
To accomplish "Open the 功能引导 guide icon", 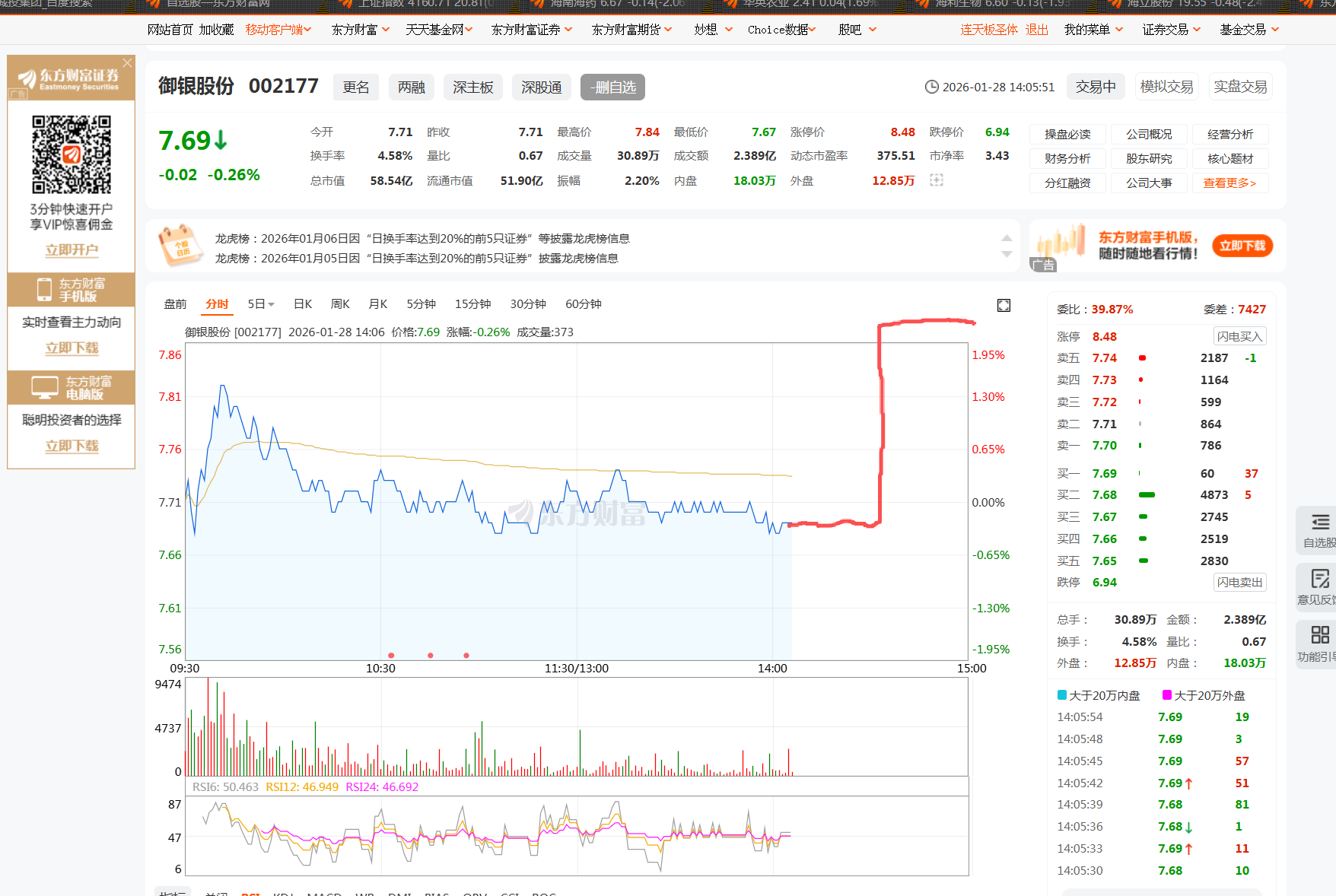I will (1319, 643).
